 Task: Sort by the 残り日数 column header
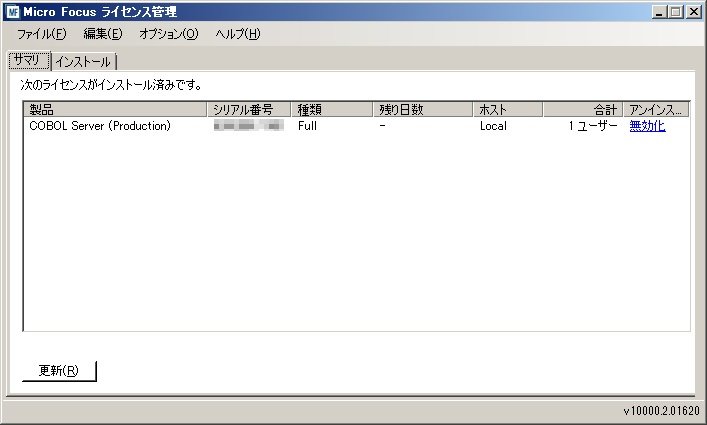(x=423, y=110)
